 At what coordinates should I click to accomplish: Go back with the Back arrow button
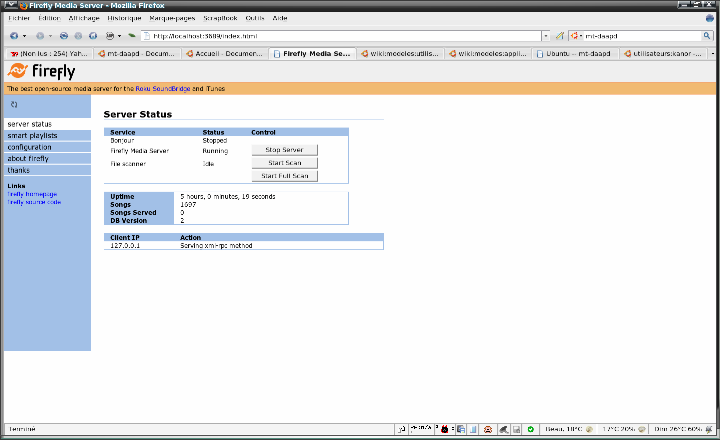click(14, 35)
